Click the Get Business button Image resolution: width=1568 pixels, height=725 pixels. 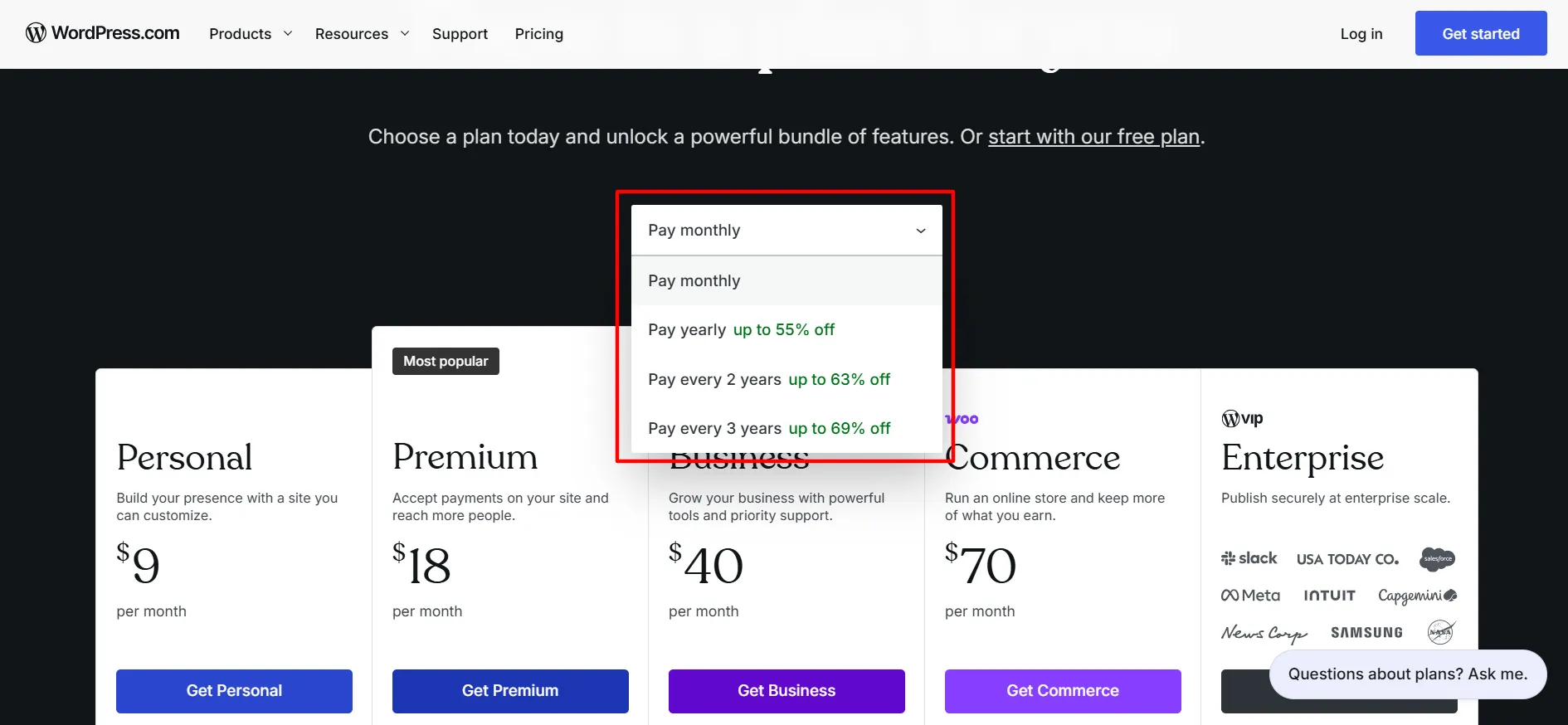click(x=786, y=691)
